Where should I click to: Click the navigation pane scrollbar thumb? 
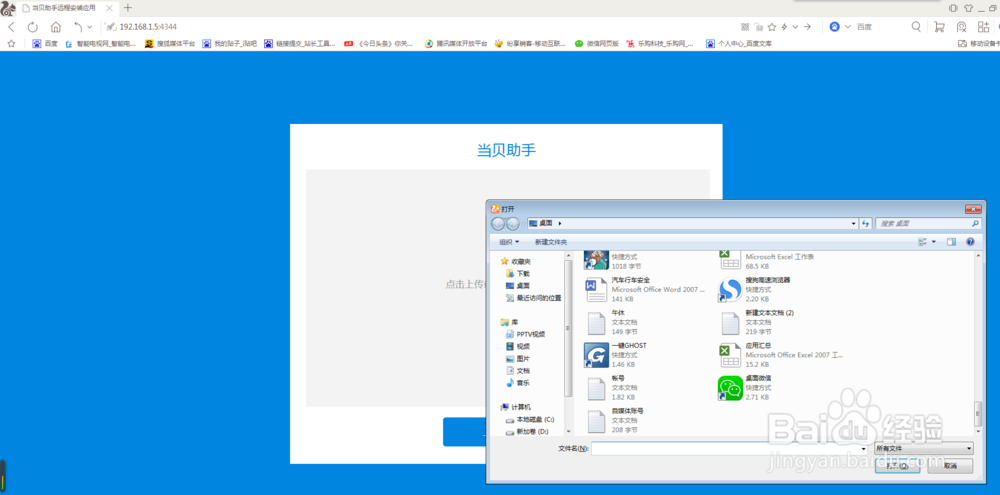tap(568, 329)
